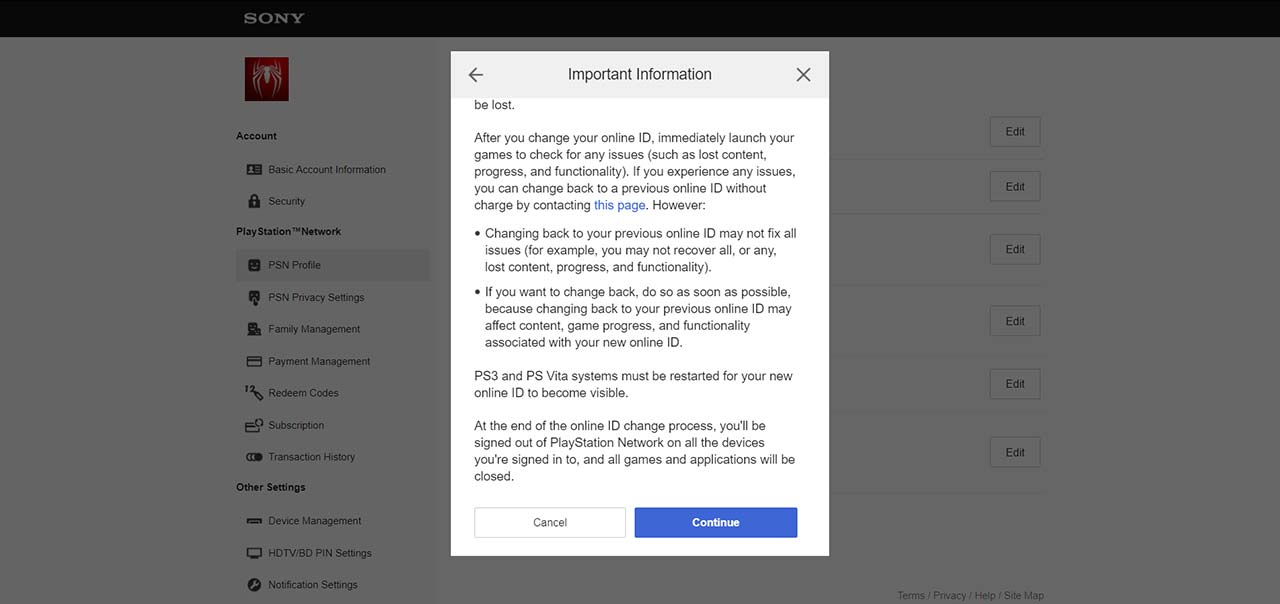This screenshot has height=604, width=1280.
Task: Click the "PlayStation™Network" sidebar heading
Action: [288, 232]
